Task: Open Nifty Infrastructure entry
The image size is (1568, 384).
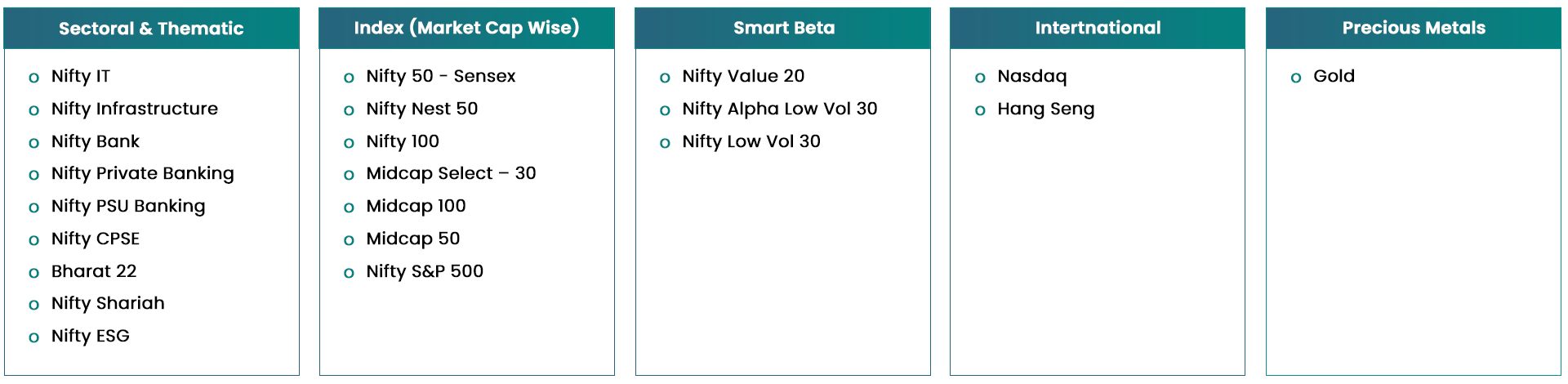Action: tap(134, 109)
